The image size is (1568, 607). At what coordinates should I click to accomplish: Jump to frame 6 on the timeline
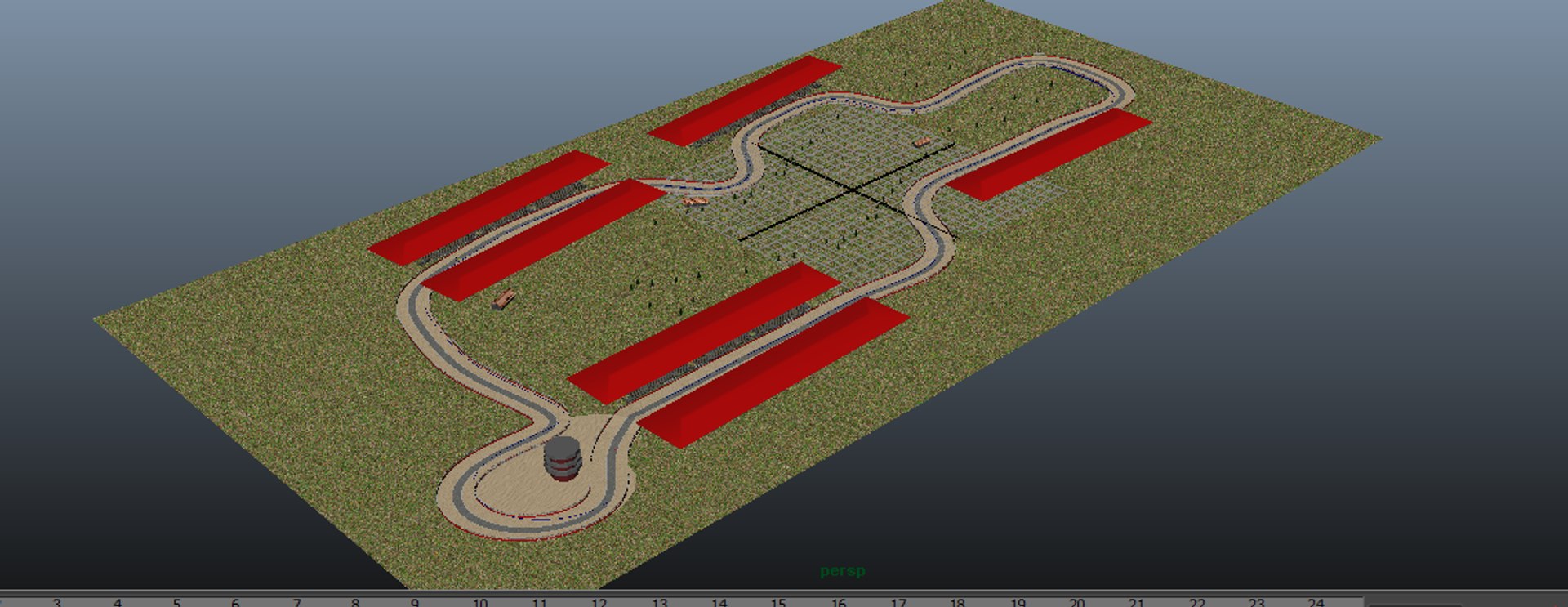point(235,602)
